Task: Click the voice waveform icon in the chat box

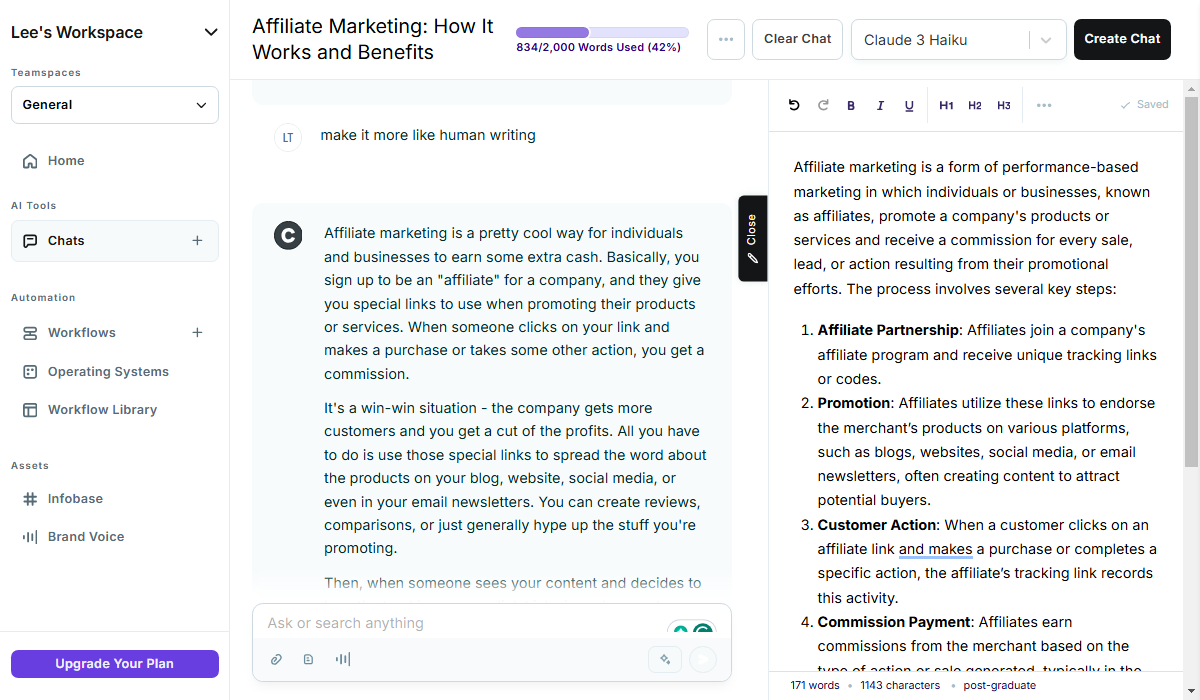Action: [x=342, y=659]
